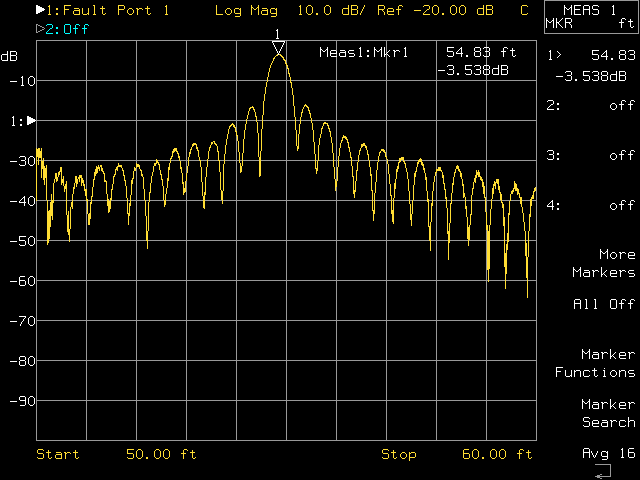Viewport: 640px width, 480px height.
Task: Select All Off to clear markers
Action: click(x=604, y=304)
